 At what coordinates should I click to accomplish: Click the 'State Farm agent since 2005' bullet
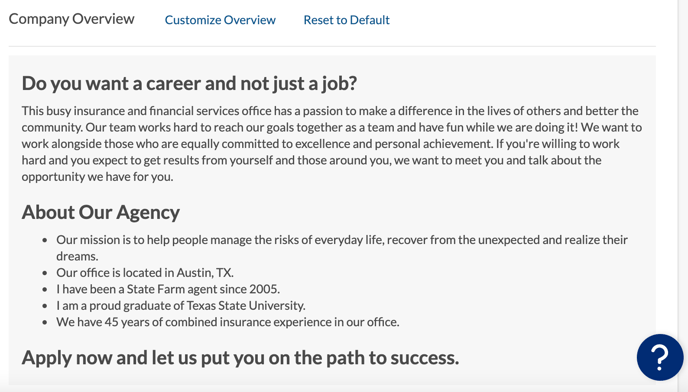point(168,289)
